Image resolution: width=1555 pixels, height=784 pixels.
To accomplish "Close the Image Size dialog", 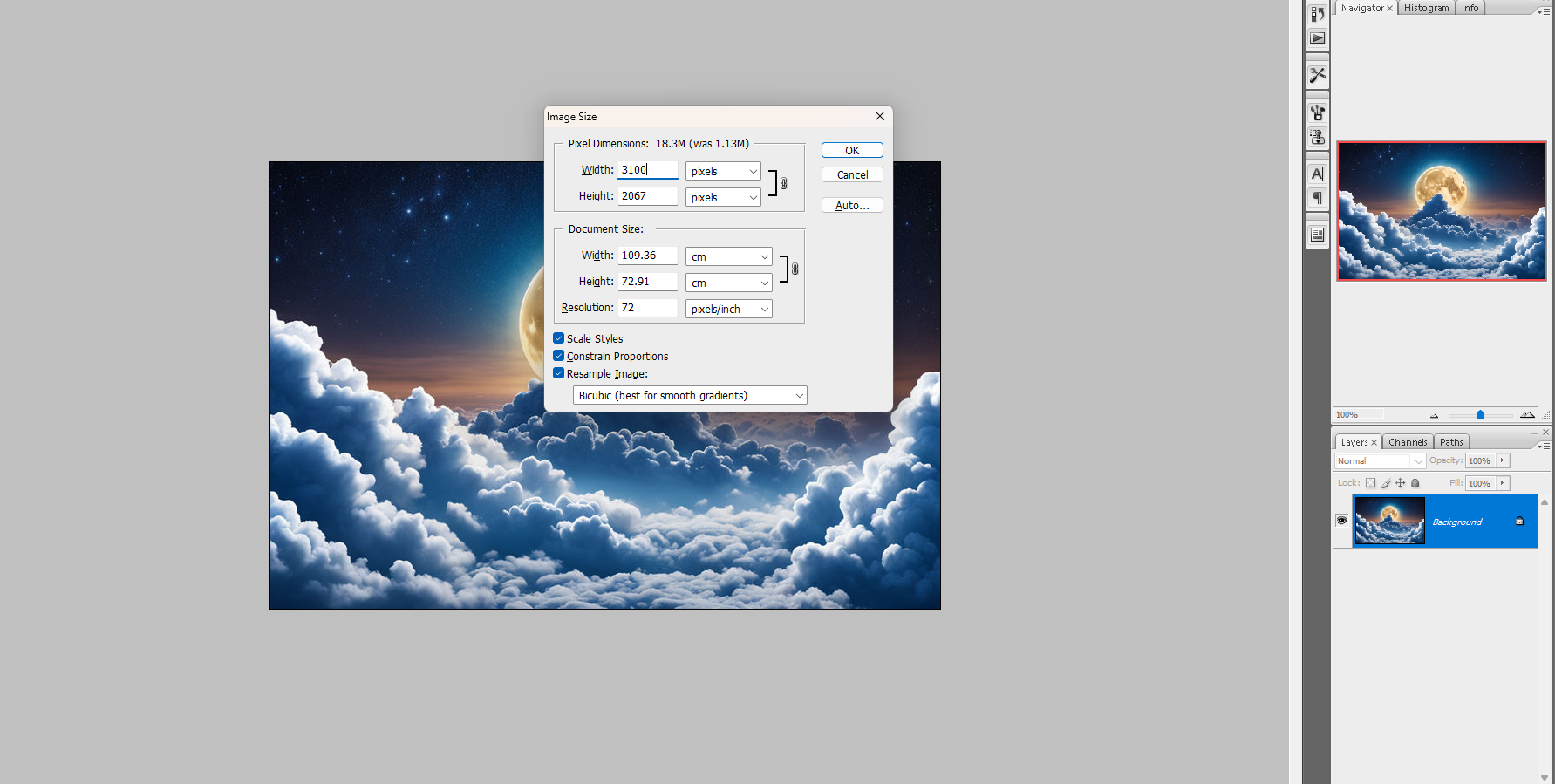I will (879, 116).
